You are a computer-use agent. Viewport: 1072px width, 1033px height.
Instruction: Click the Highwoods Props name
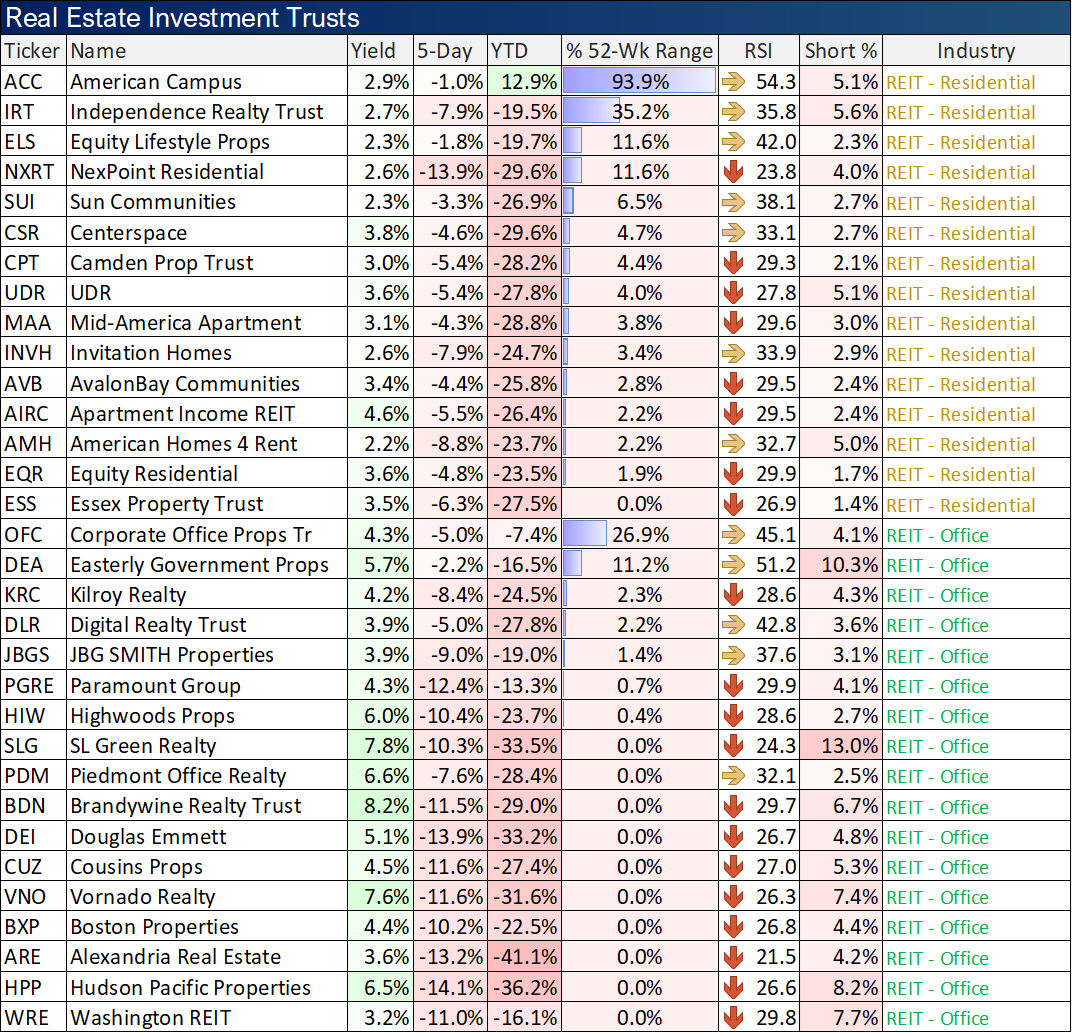(x=152, y=715)
